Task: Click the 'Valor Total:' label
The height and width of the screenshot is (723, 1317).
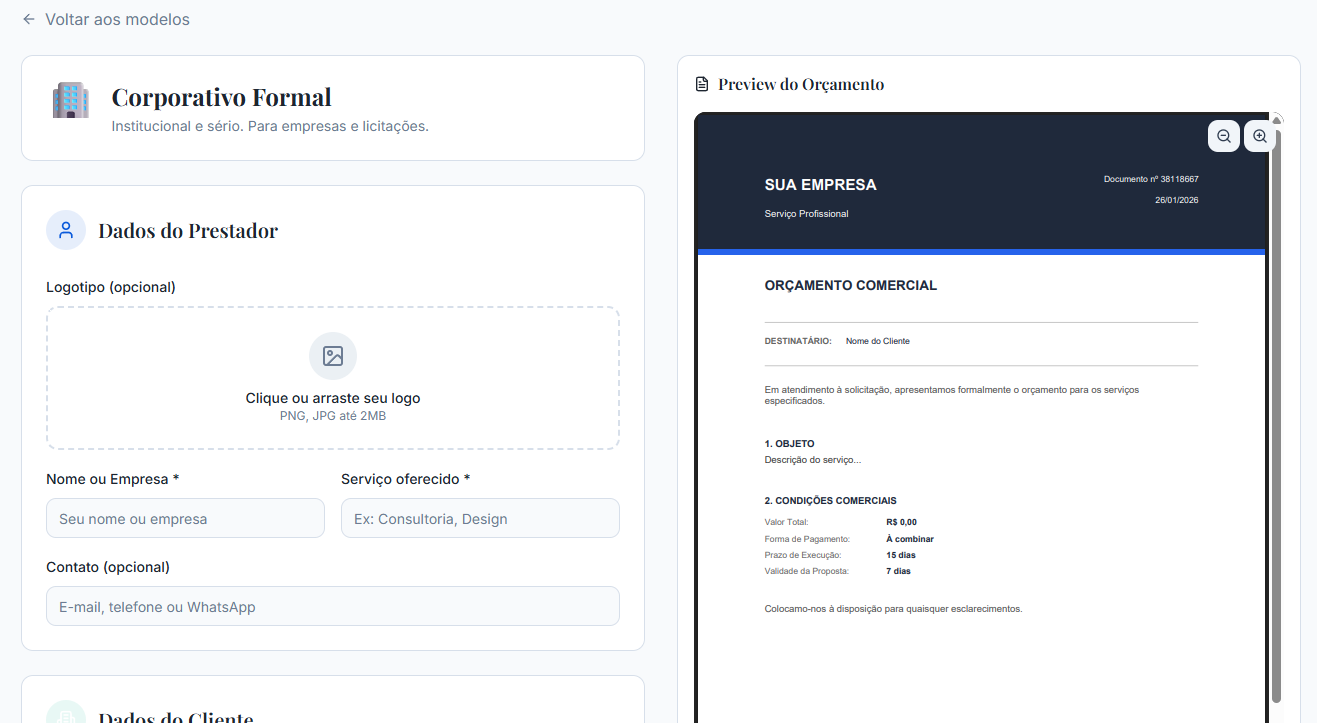Action: point(787,522)
